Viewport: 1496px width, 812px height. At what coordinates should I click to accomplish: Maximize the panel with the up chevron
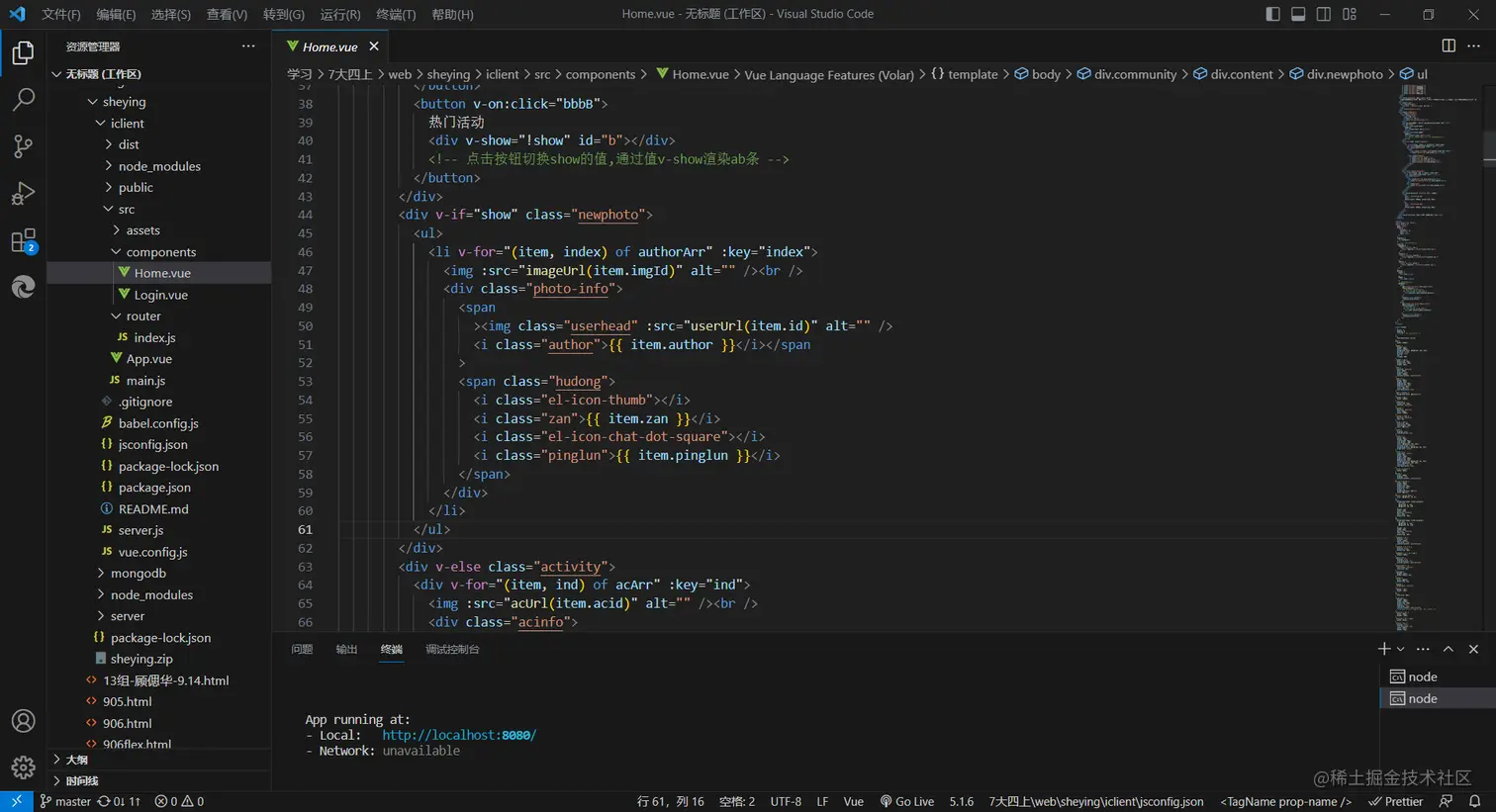1449,649
